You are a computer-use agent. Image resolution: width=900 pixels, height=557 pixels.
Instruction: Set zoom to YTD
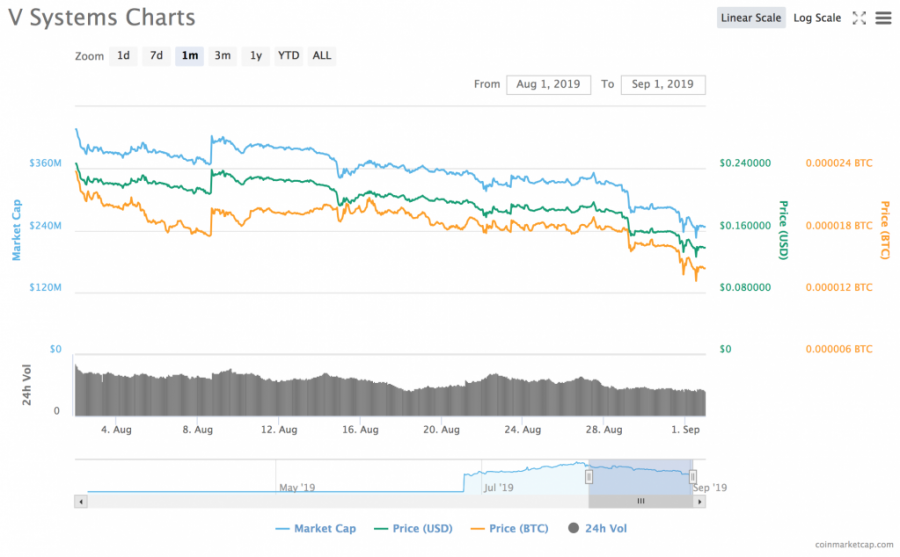point(289,56)
